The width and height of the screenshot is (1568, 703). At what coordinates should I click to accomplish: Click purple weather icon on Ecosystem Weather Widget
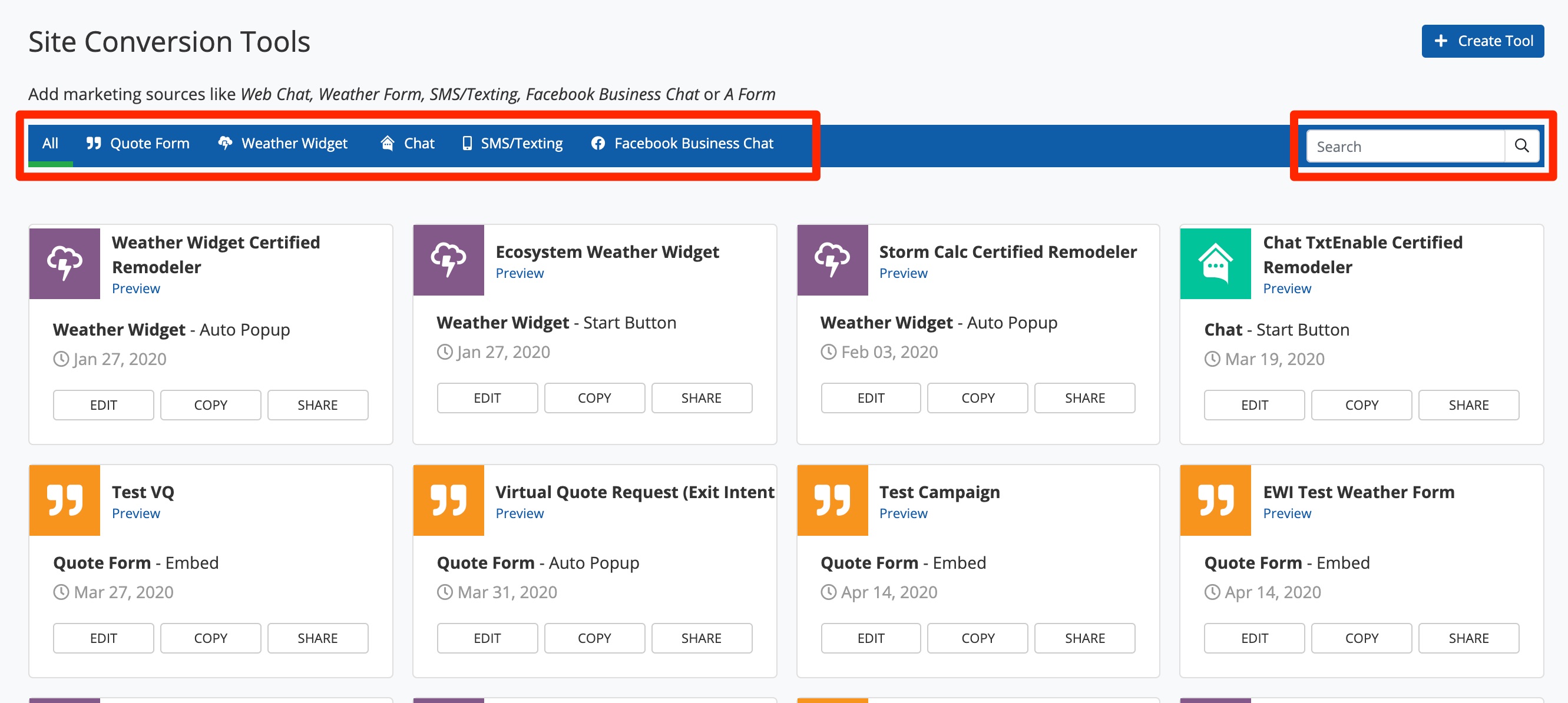(x=448, y=260)
